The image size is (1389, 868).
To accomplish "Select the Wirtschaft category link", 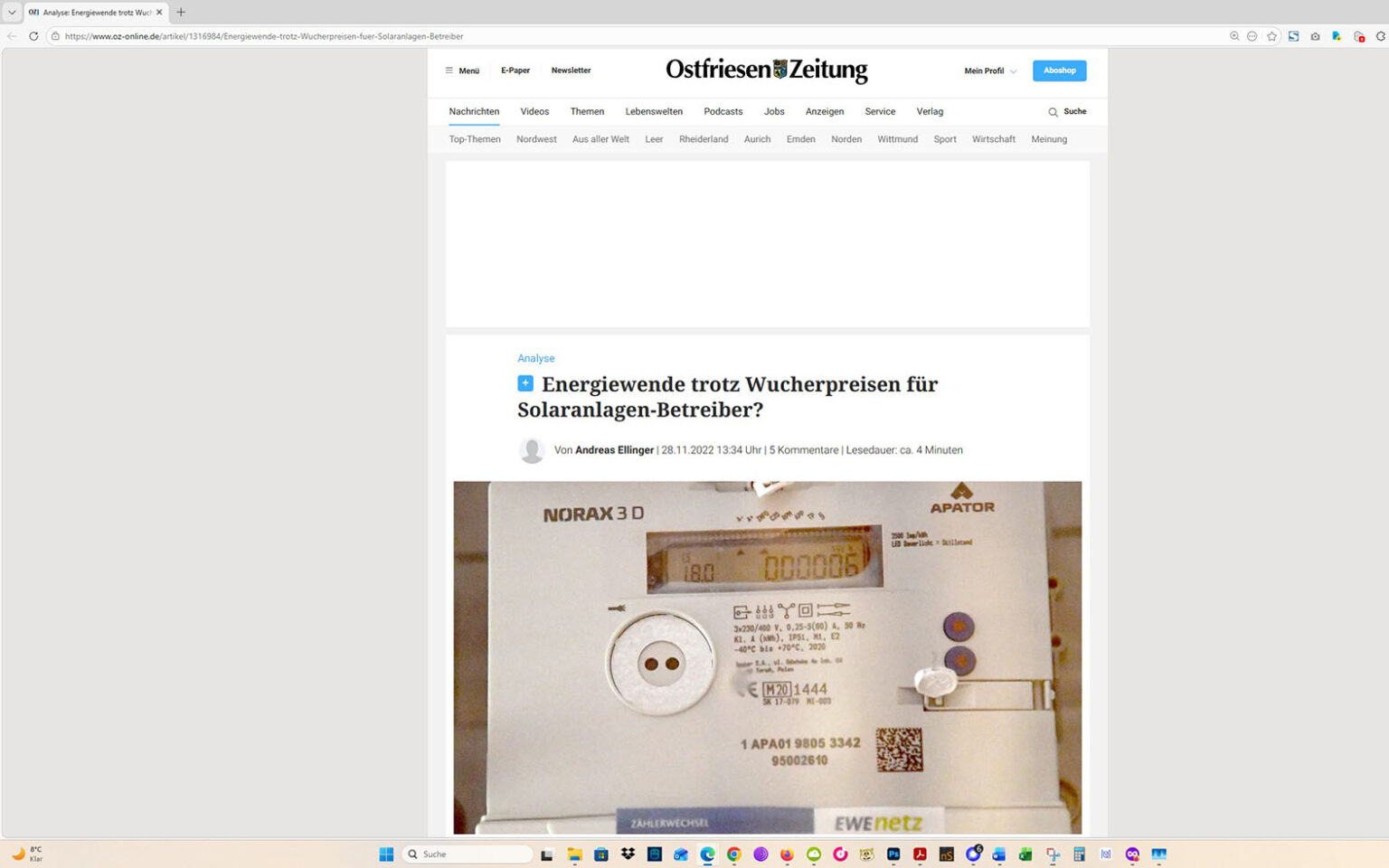I will [993, 139].
